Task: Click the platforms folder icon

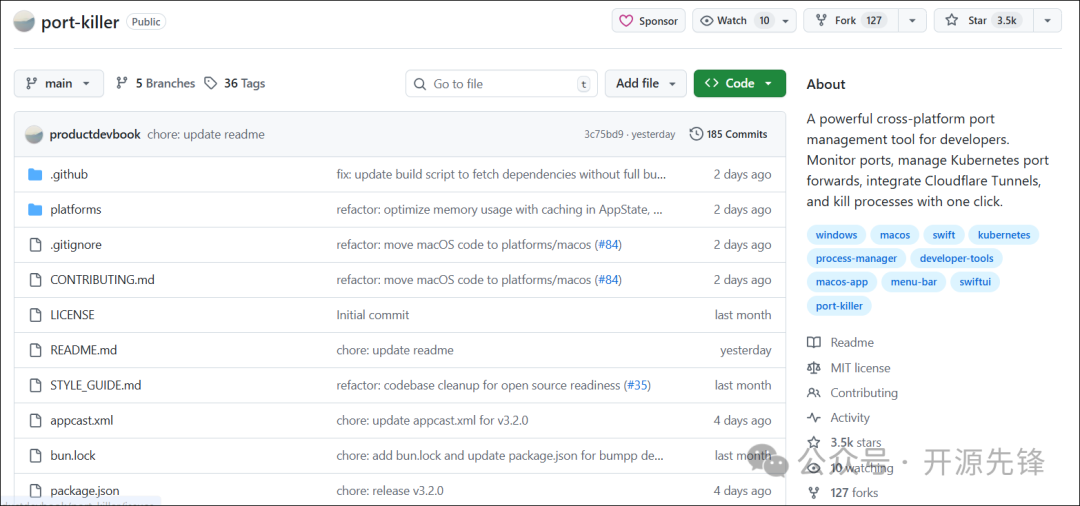Action: (x=35, y=209)
